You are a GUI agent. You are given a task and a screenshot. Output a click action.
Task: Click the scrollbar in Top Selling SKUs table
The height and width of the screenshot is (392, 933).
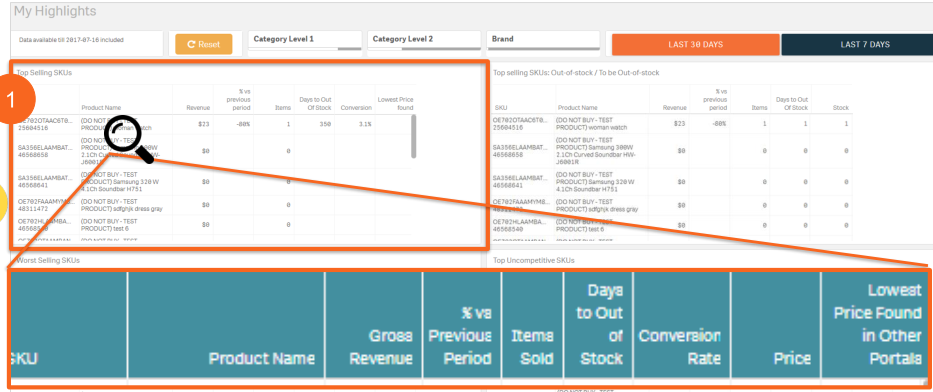pyautogui.click(x=414, y=137)
